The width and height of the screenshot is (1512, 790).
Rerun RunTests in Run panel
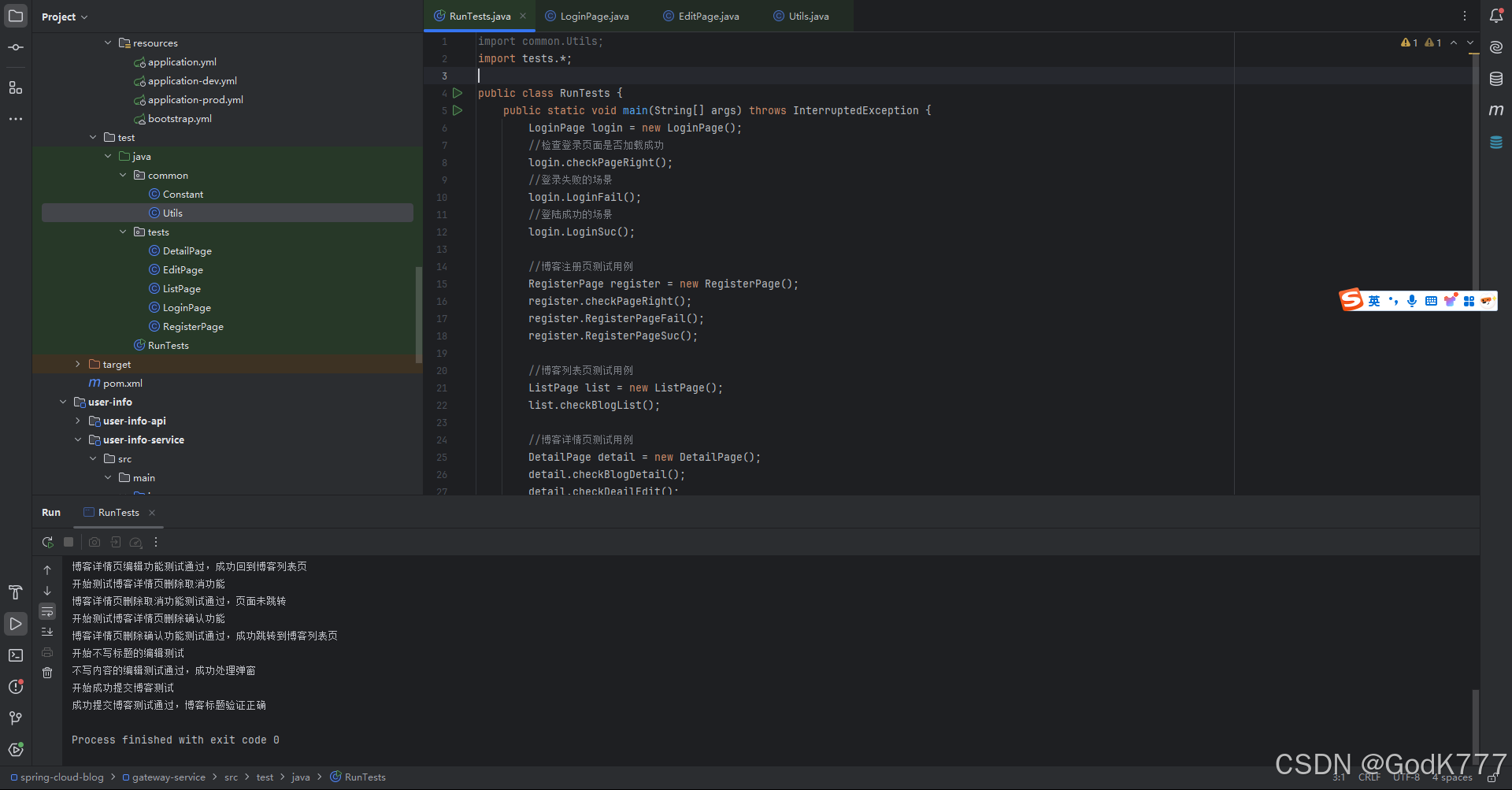(48, 542)
